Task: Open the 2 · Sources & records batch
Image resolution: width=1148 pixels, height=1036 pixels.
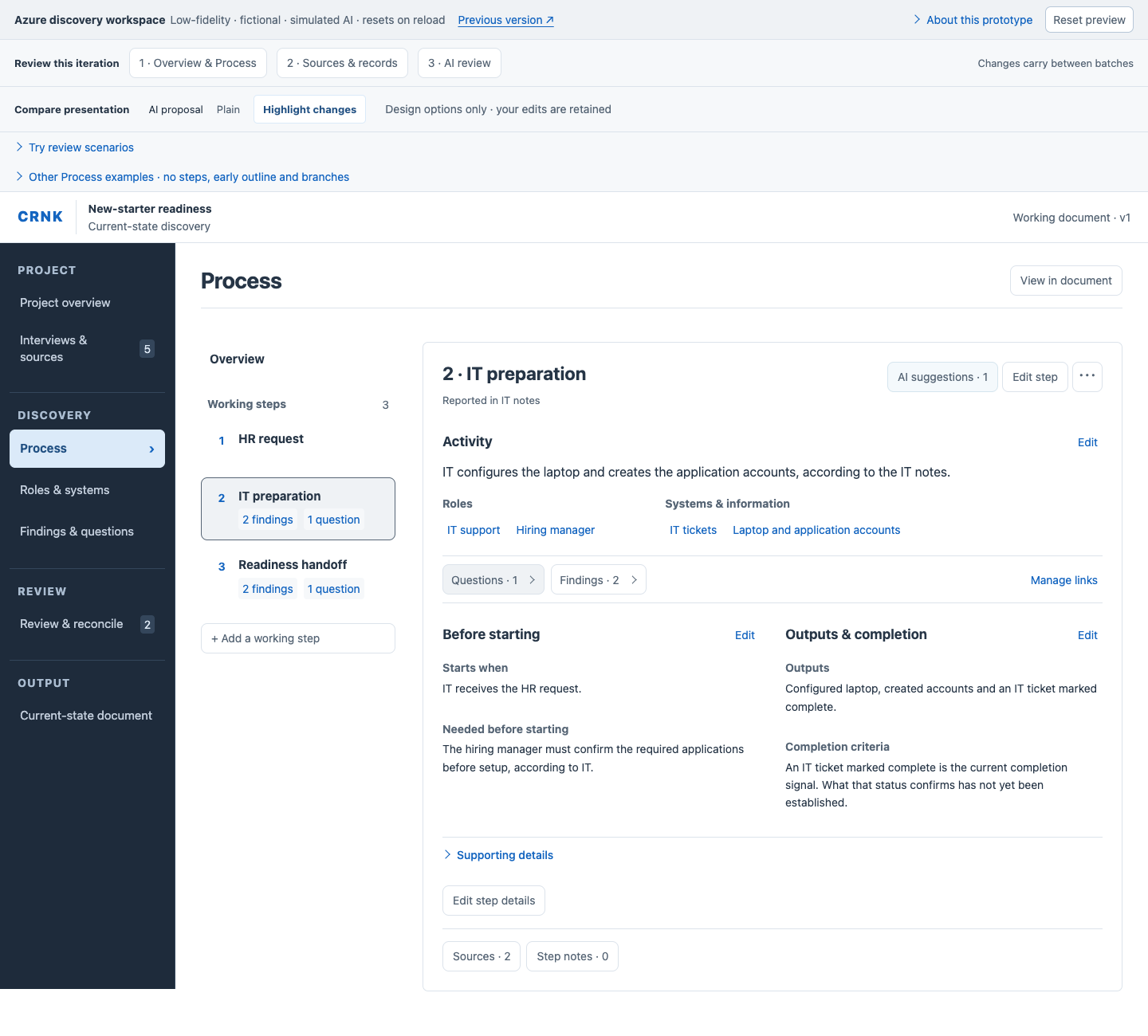Action: pyautogui.click(x=342, y=63)
